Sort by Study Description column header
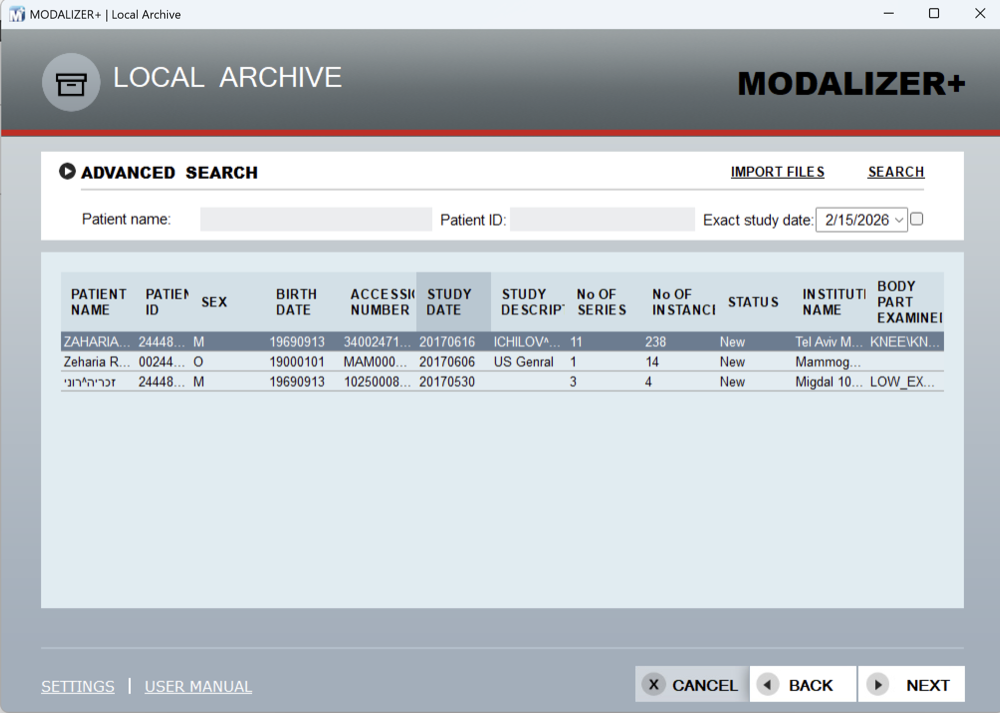This screenshot has height=713, width=1000. pos(531,302)
